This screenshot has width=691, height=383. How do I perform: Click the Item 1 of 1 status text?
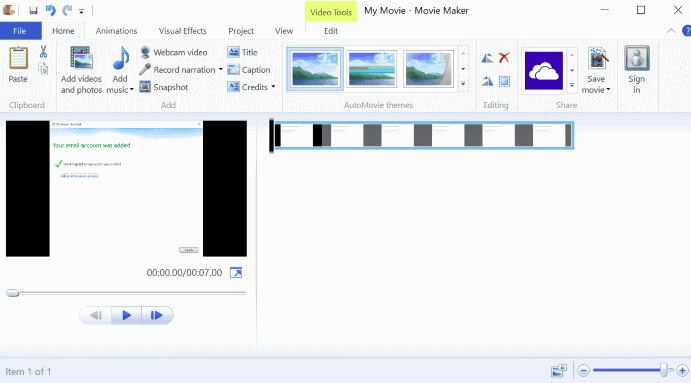pyautogui.click(x=28, y=372)
